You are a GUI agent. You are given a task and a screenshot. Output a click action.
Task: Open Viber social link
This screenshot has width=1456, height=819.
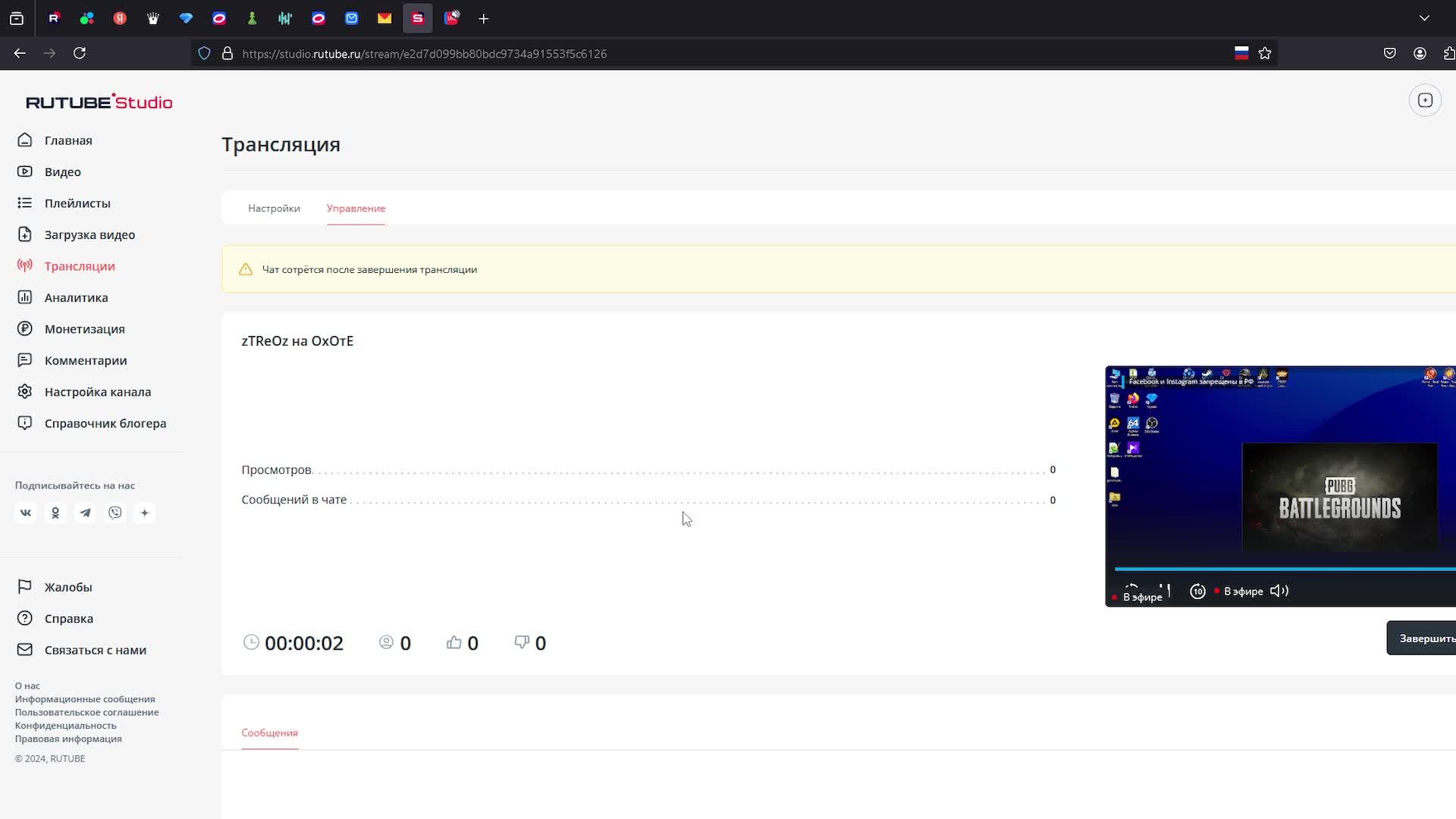pyautogui.click(x=115, y=513)
